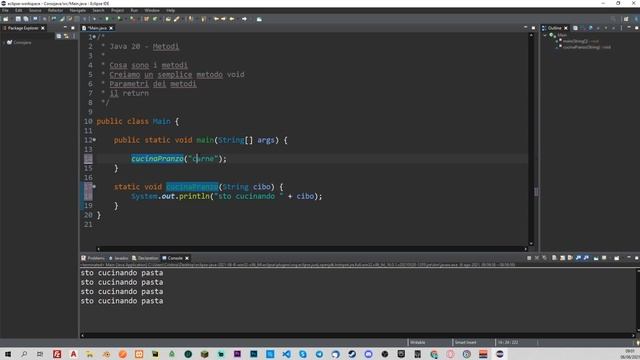Screen dimensions: 640x360
Task: Fold the cucinaPranzo method at line 17
Action: pos(94,187)
